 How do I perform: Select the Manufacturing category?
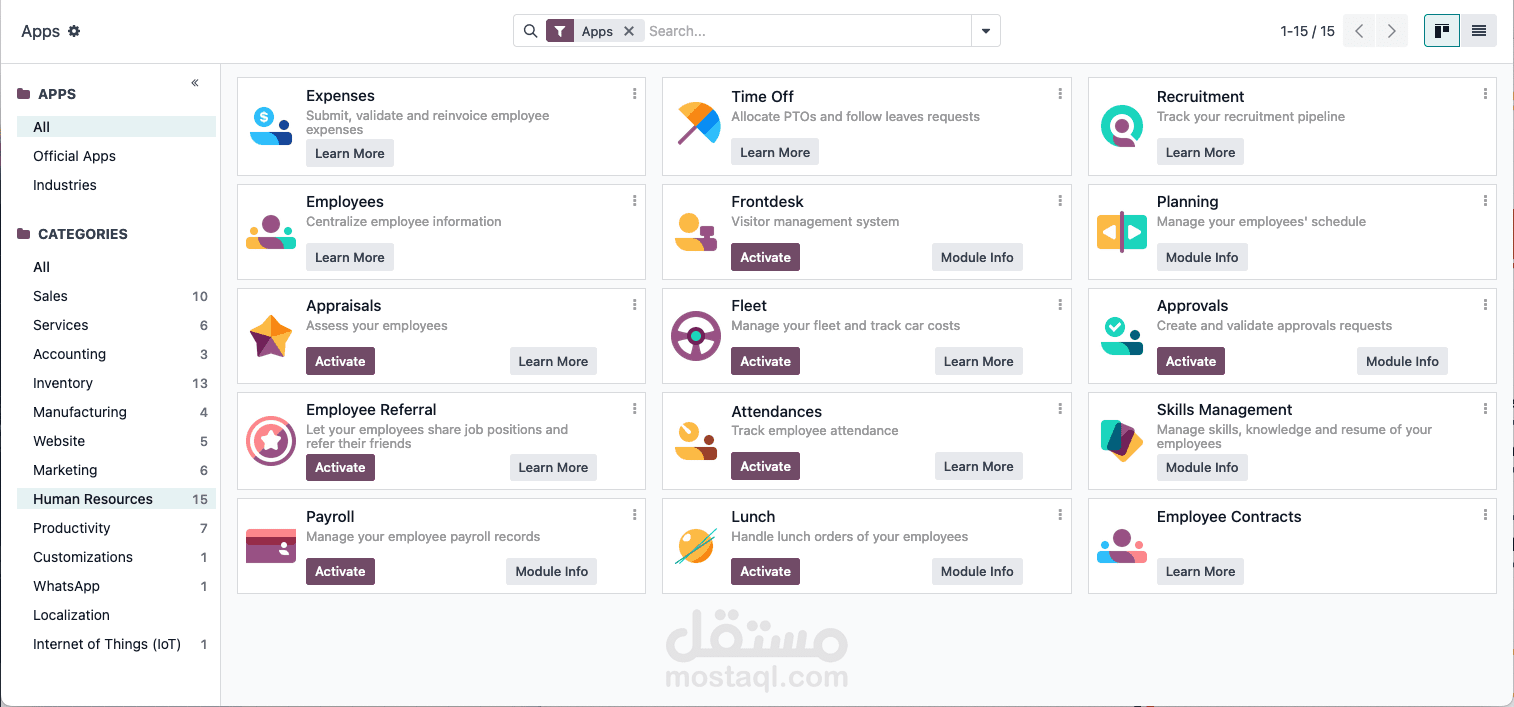coord(116,412)
